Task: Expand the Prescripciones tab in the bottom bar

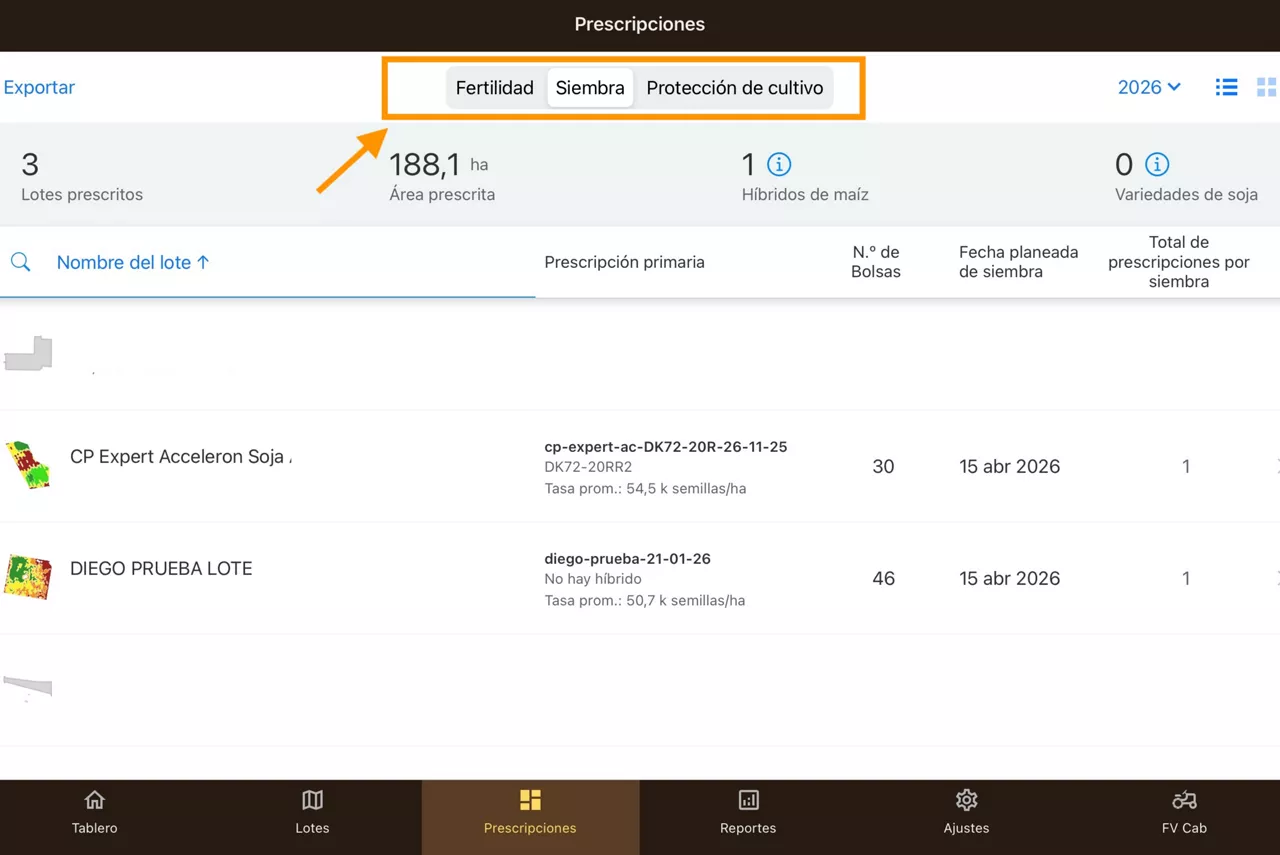Action: [530, 812]
